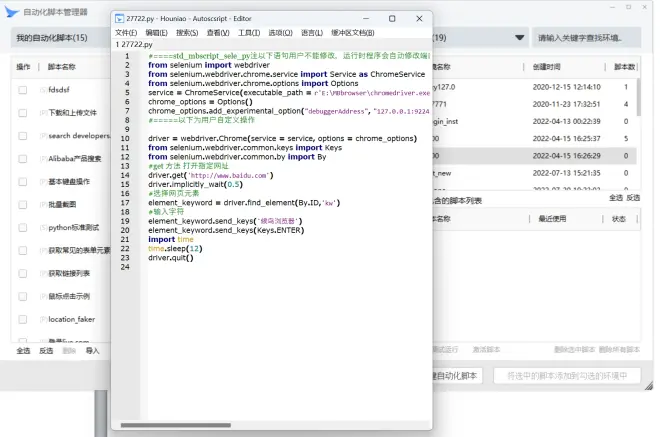This screenshot has height=437, width=660.
Task: Select environment row dated 2020-11-23 17:32:51
Action: [535, 104]
